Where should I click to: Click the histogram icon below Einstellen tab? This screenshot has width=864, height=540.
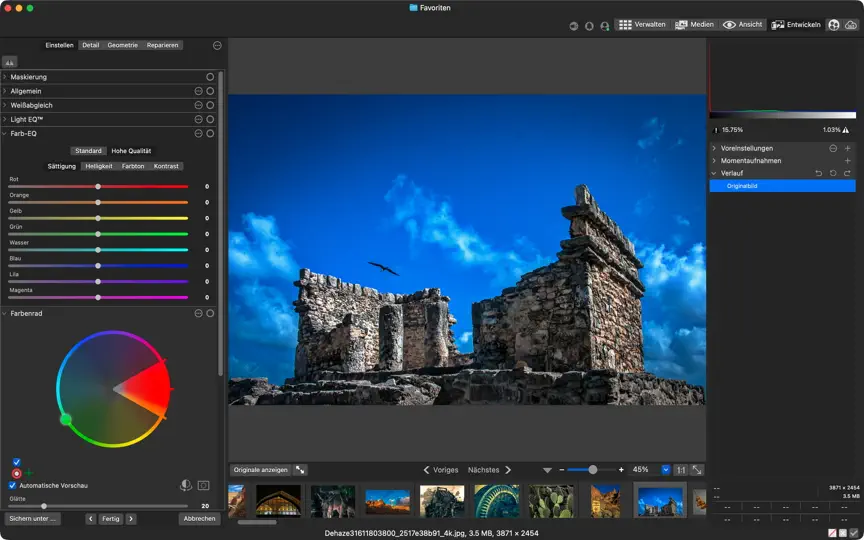10,62
